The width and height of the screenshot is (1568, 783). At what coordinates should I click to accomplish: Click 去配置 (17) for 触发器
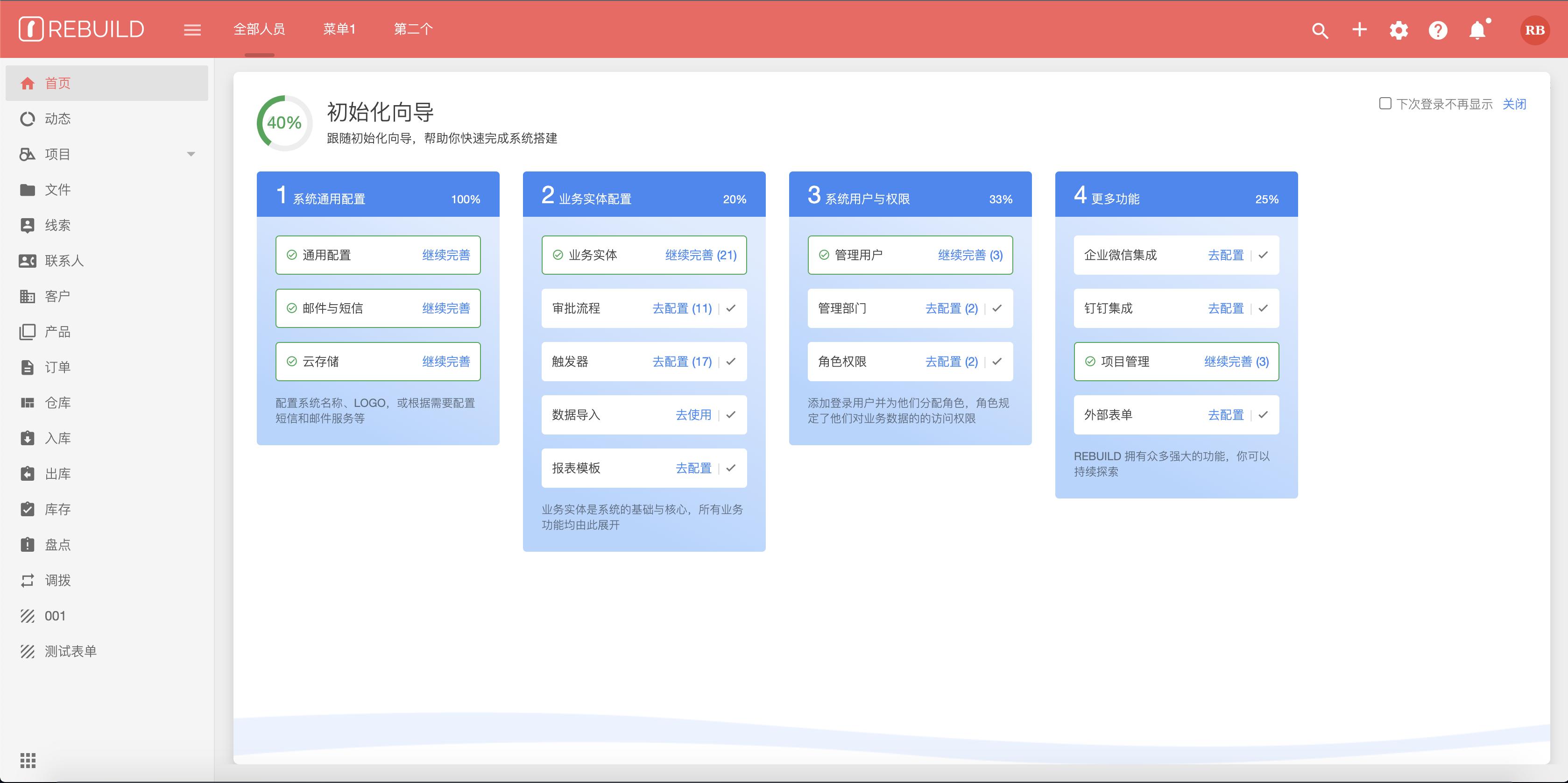[682, 362]
